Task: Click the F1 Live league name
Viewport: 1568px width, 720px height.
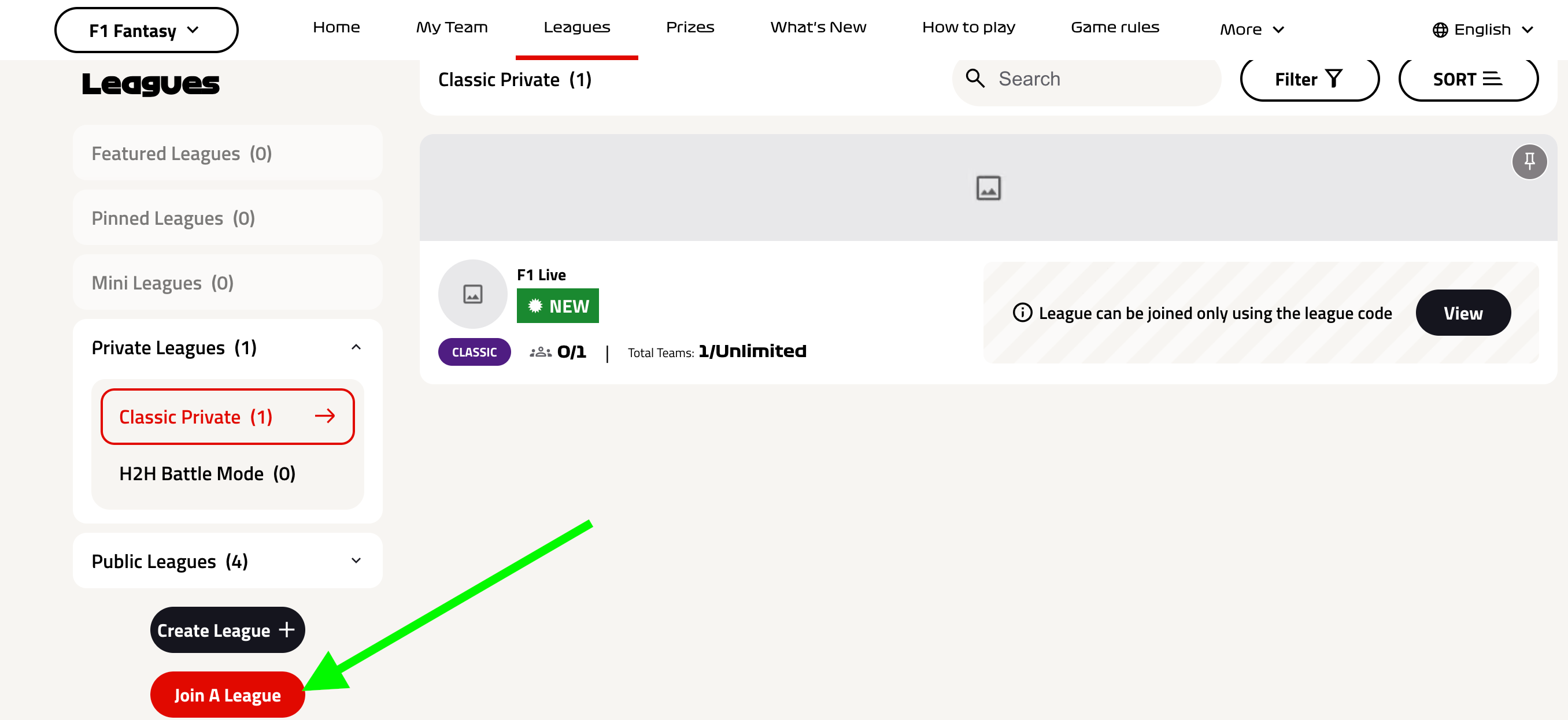Action: click(541, 274)
